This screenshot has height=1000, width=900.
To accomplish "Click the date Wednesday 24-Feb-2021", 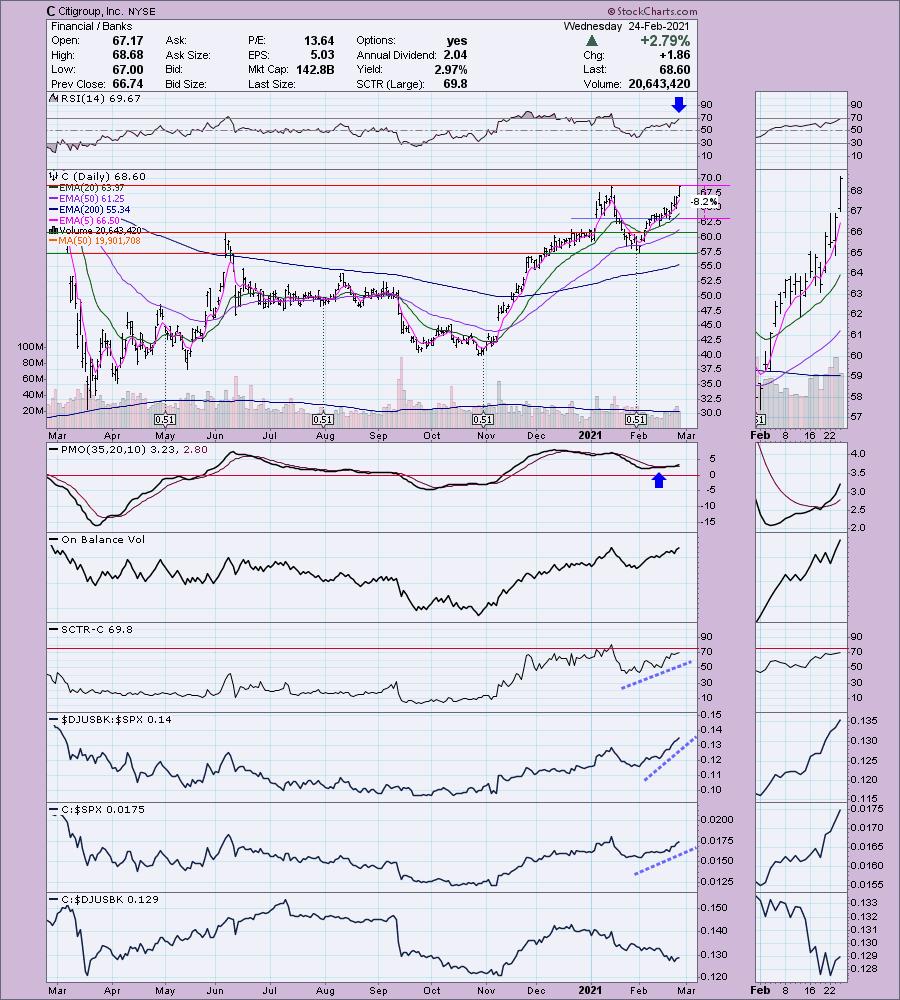I will tap(626, 26).
